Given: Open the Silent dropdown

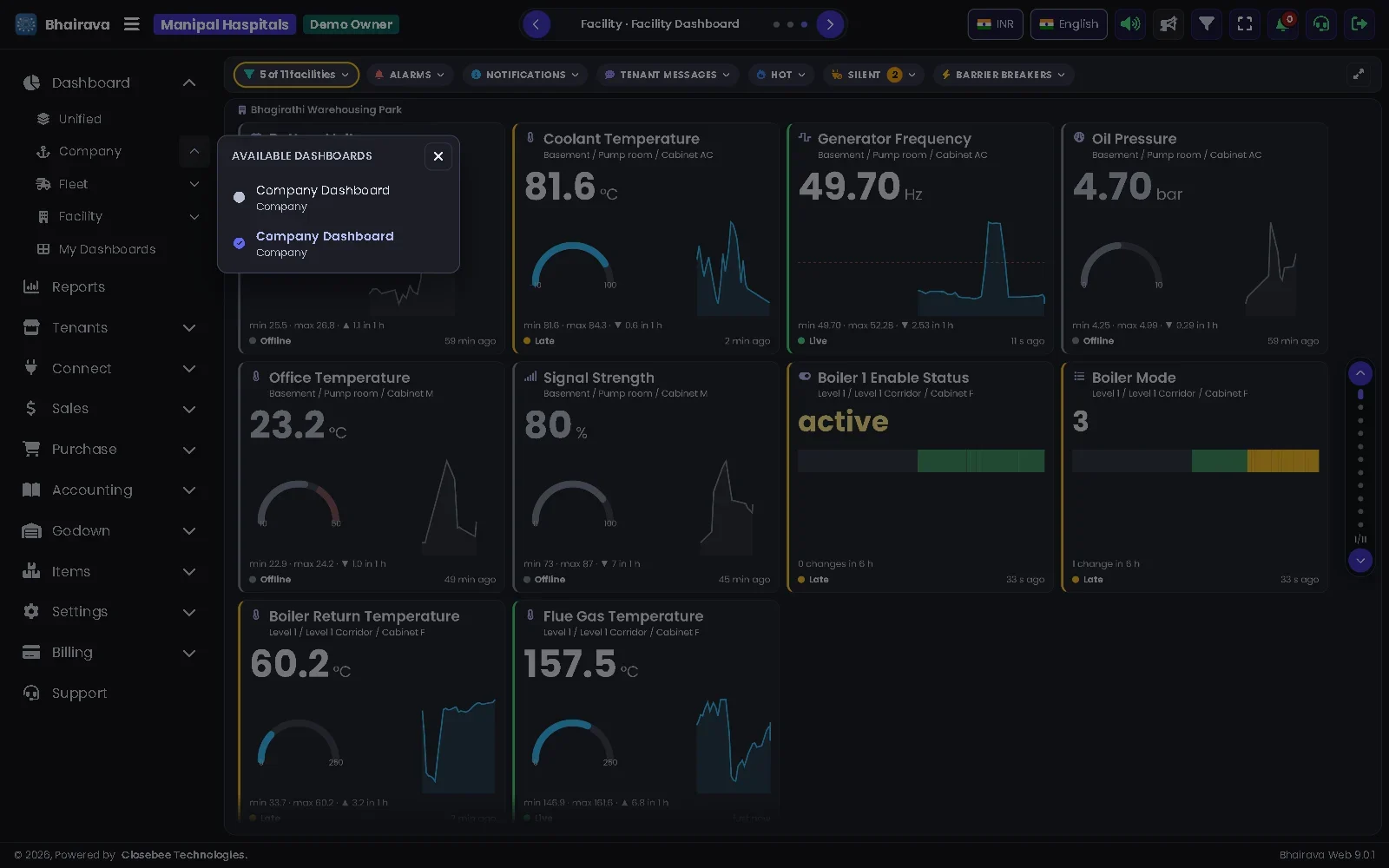Looking at the screenshot, I should point(873,75).
